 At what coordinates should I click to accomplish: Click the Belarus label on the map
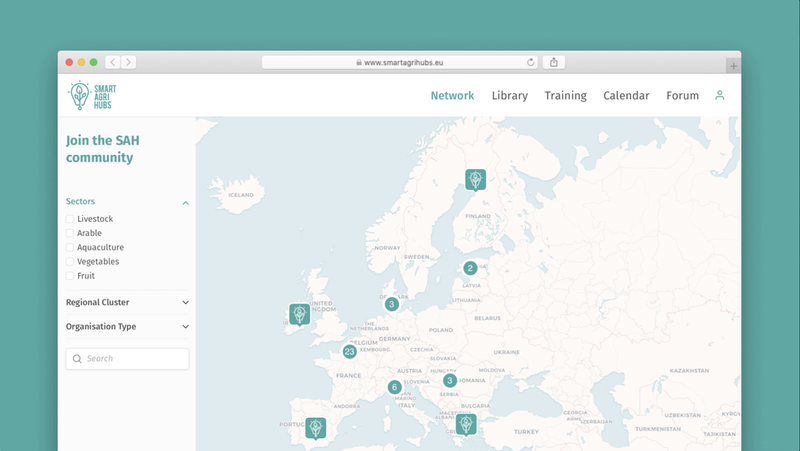tap(487, 318)
